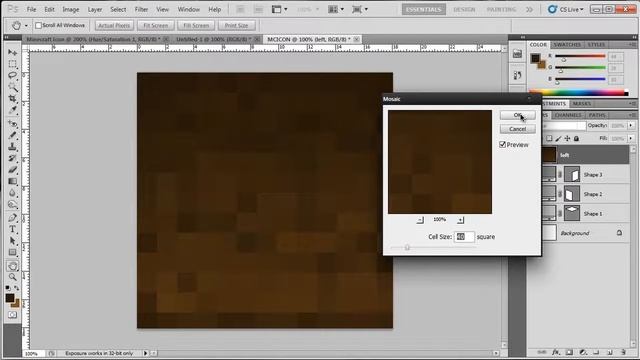Image resolution: width=640 pixels, height=360 pixels.
Task: Select the Horizontal Type tool
Action: click(13, 229)
